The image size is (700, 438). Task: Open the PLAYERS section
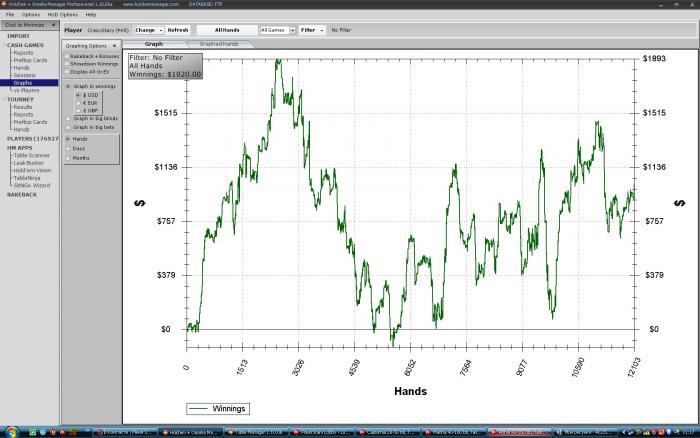pos(32,139)
